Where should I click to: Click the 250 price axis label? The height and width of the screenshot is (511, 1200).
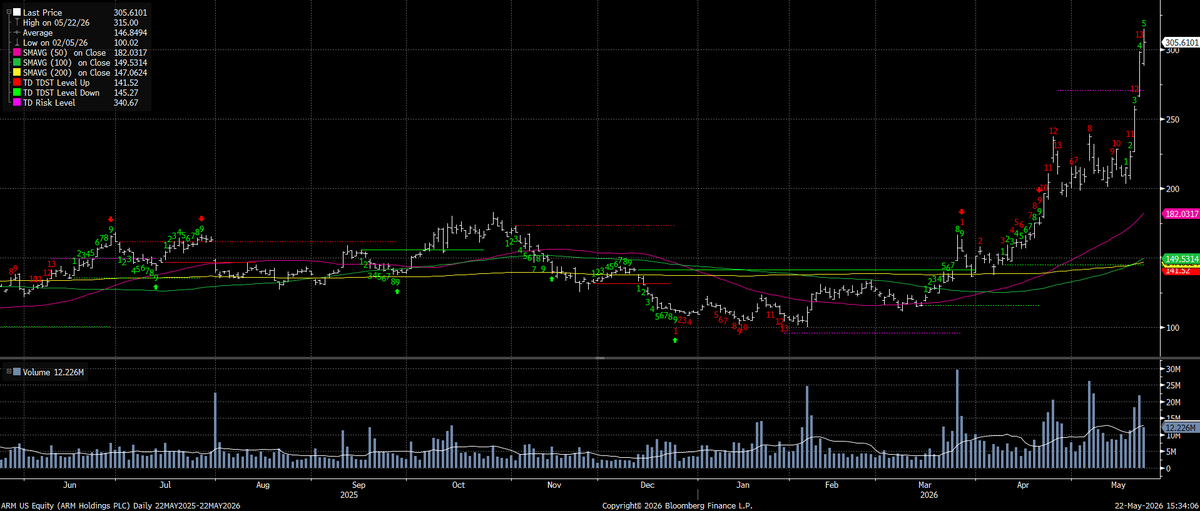pyautogui.click(x=1173, y=119)
